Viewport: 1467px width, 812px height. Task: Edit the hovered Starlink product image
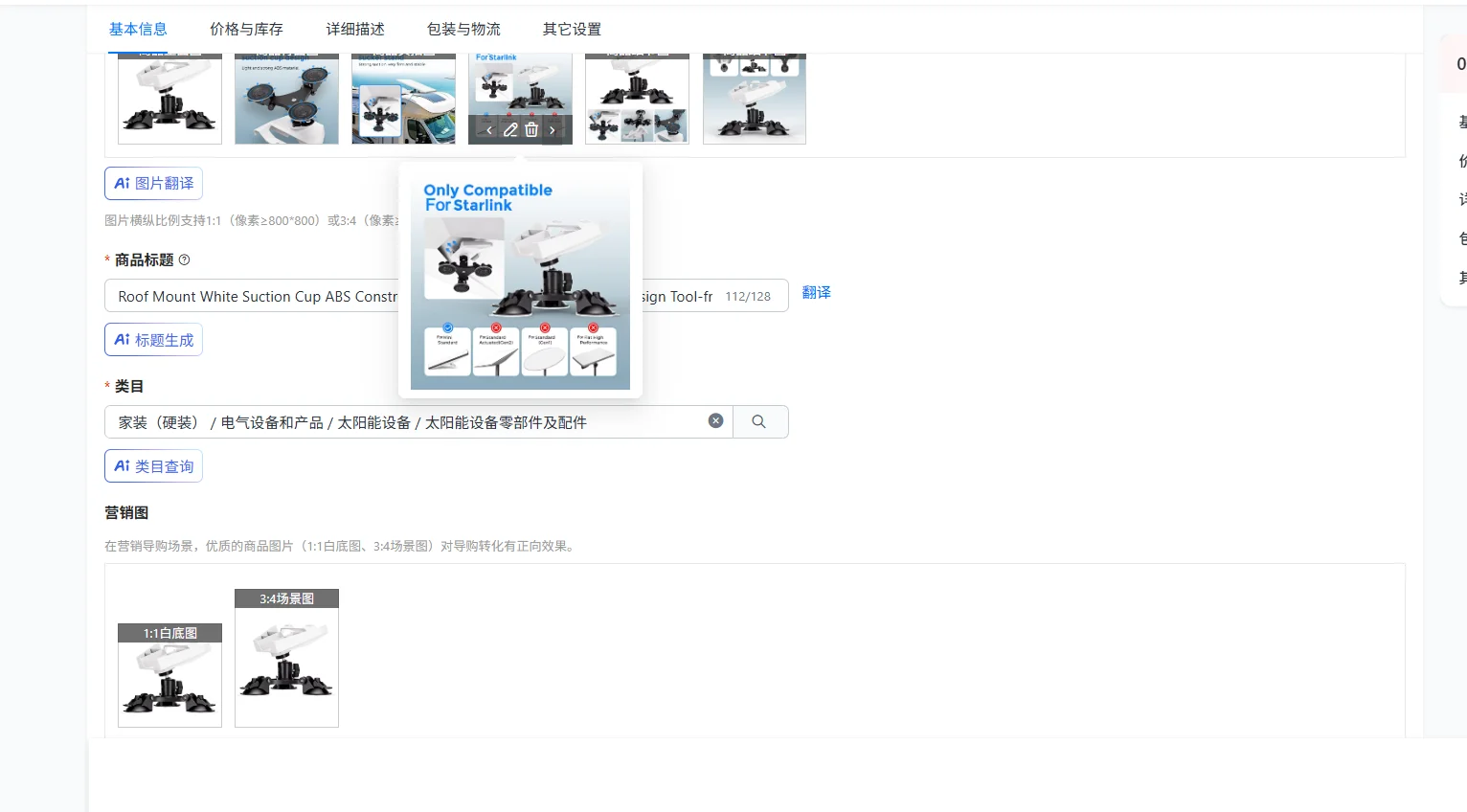coord(510,130)
